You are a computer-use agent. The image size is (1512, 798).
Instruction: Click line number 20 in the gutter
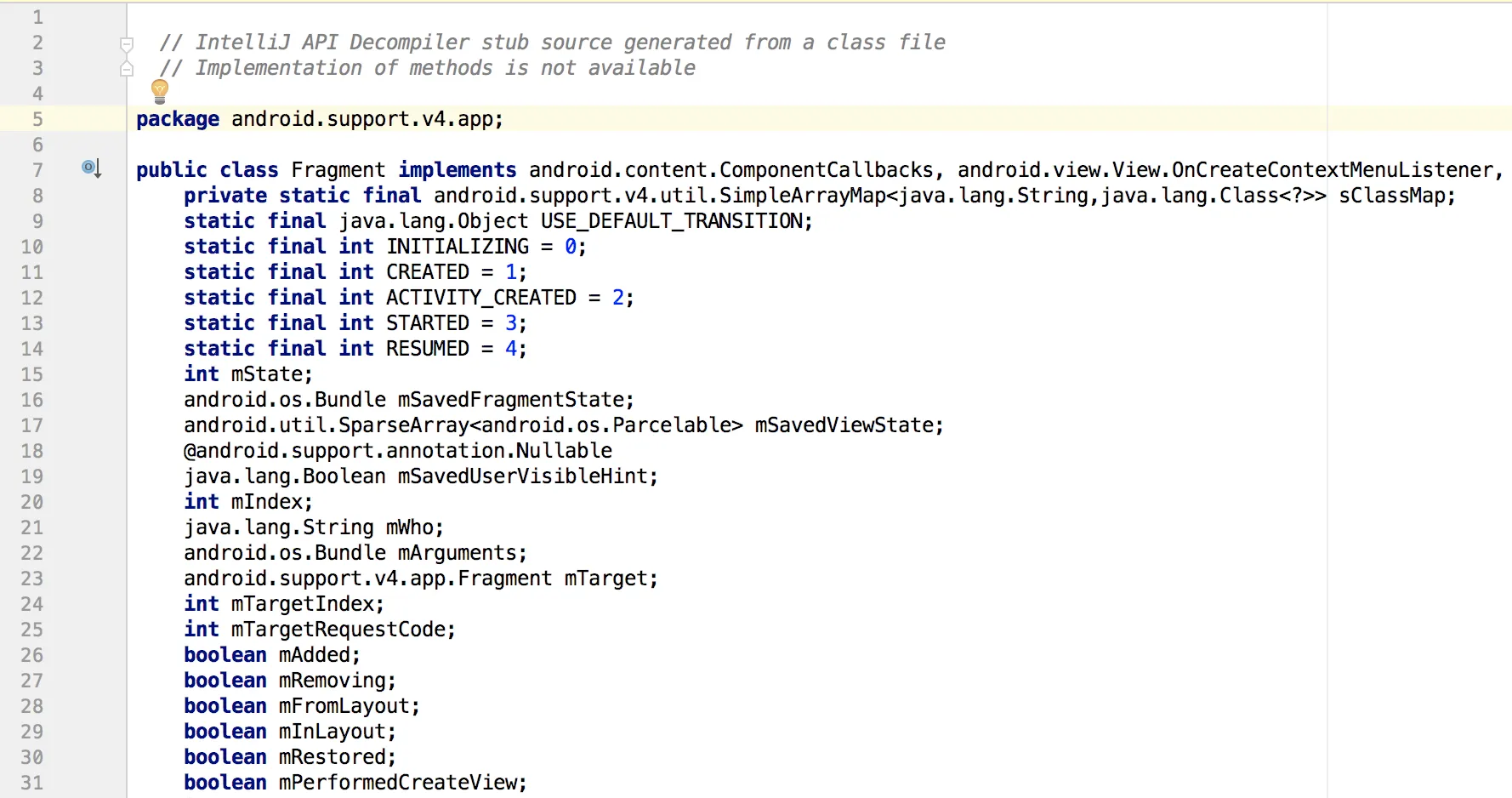click(x=32, y=502)
